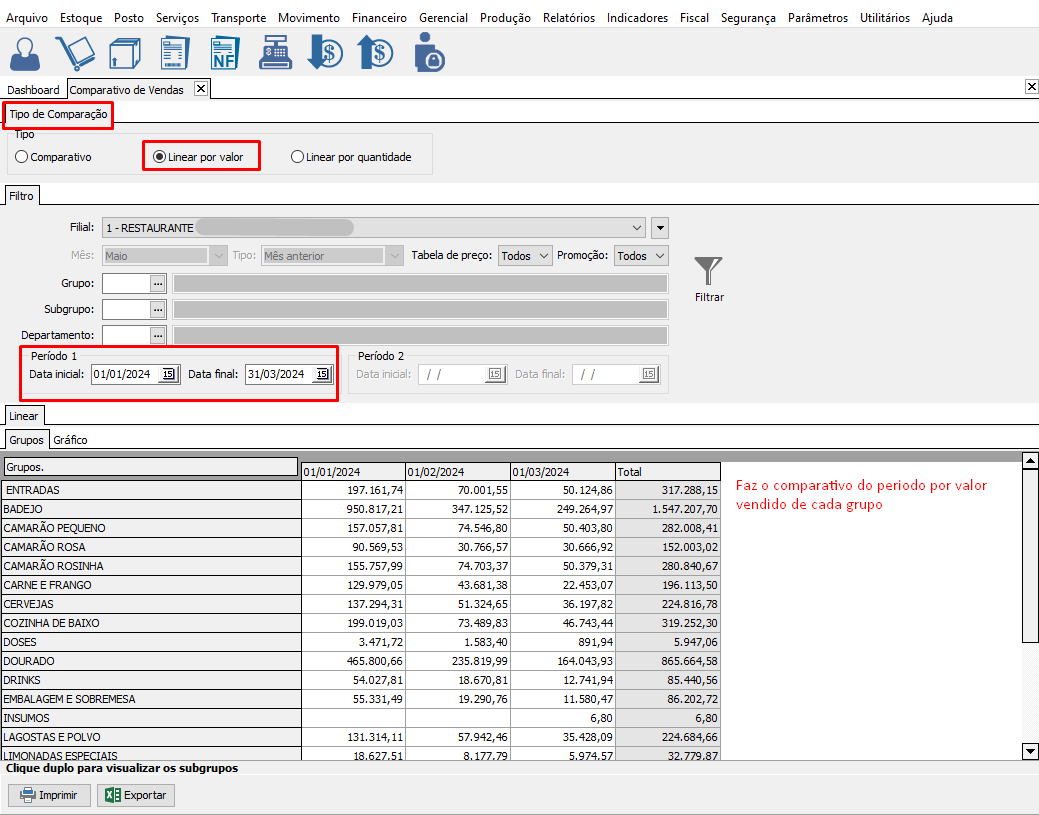The width and height of the screenshot is (1039, 815).
Task: Switch to the Gráfico tab
Action: tap(70, 440)
